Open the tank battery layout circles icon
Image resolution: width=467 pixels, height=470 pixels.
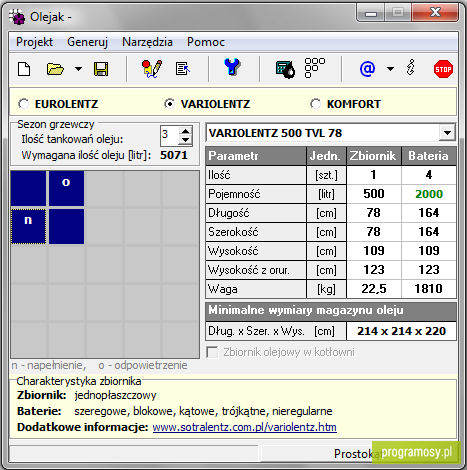click(x=315, y=68)
